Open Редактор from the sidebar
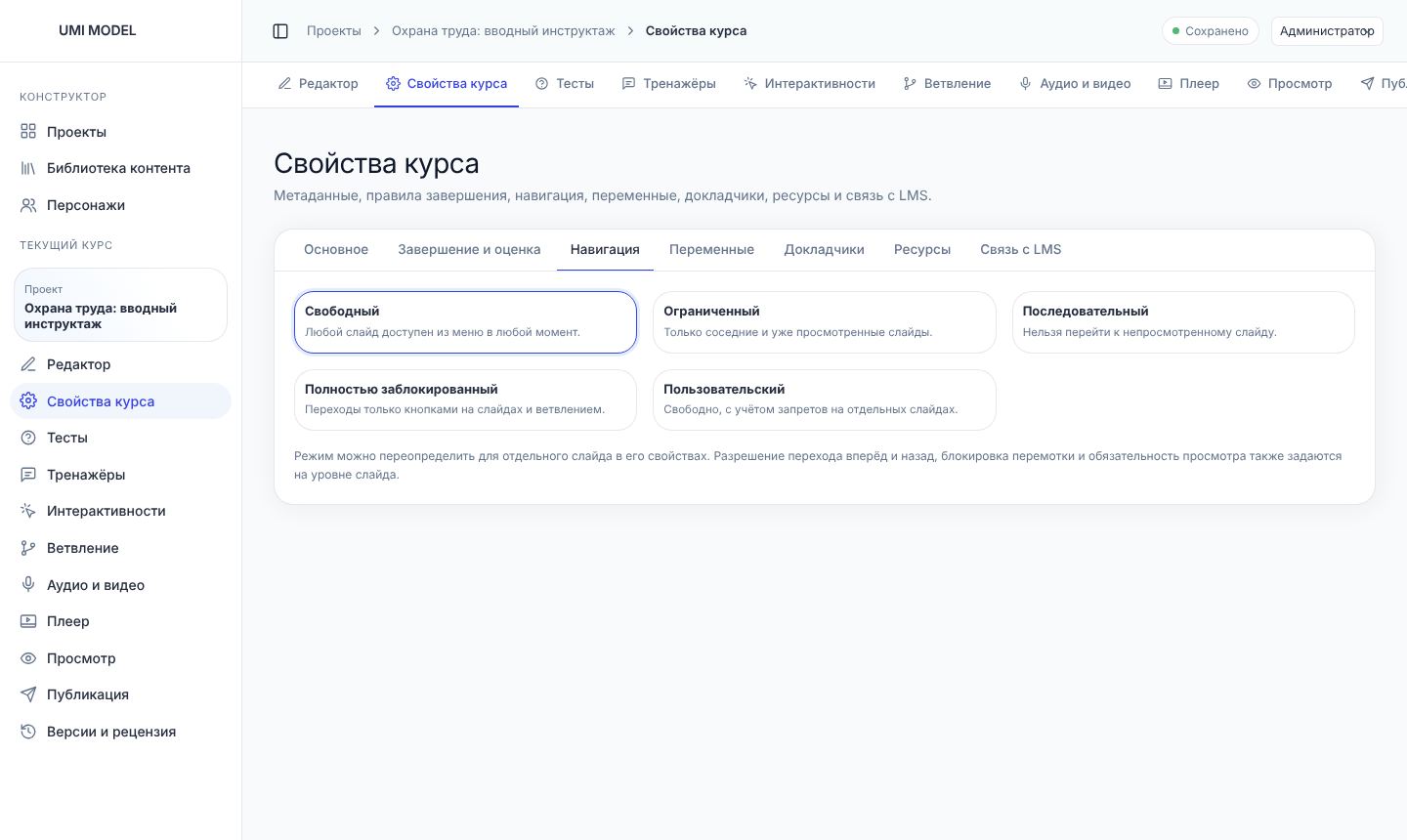 point(120,364)
